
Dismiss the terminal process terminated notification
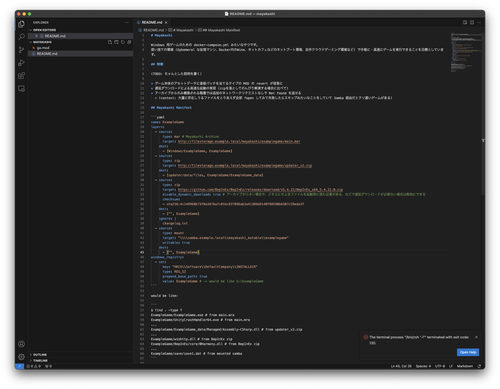tap(476, 337)
